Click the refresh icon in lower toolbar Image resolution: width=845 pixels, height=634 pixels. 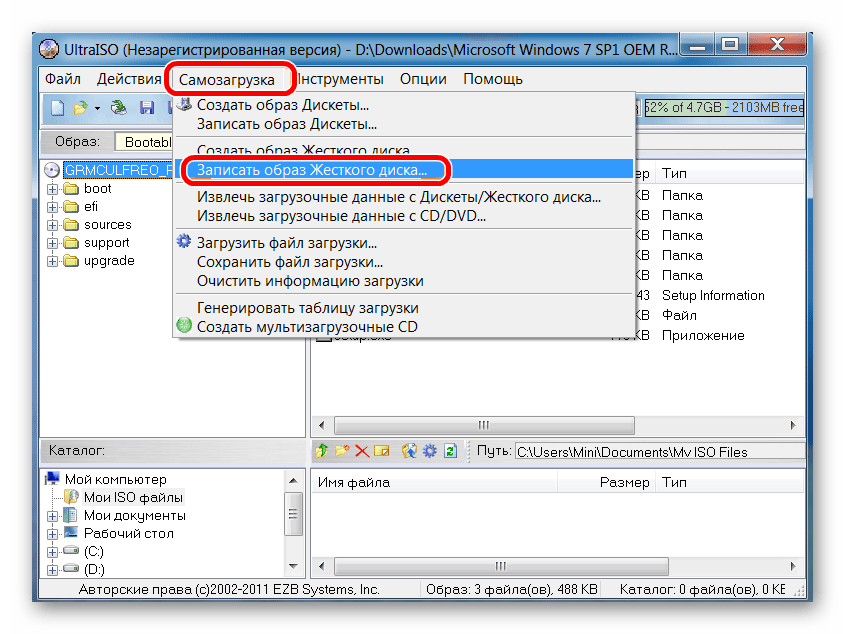(x=450, y=452)
